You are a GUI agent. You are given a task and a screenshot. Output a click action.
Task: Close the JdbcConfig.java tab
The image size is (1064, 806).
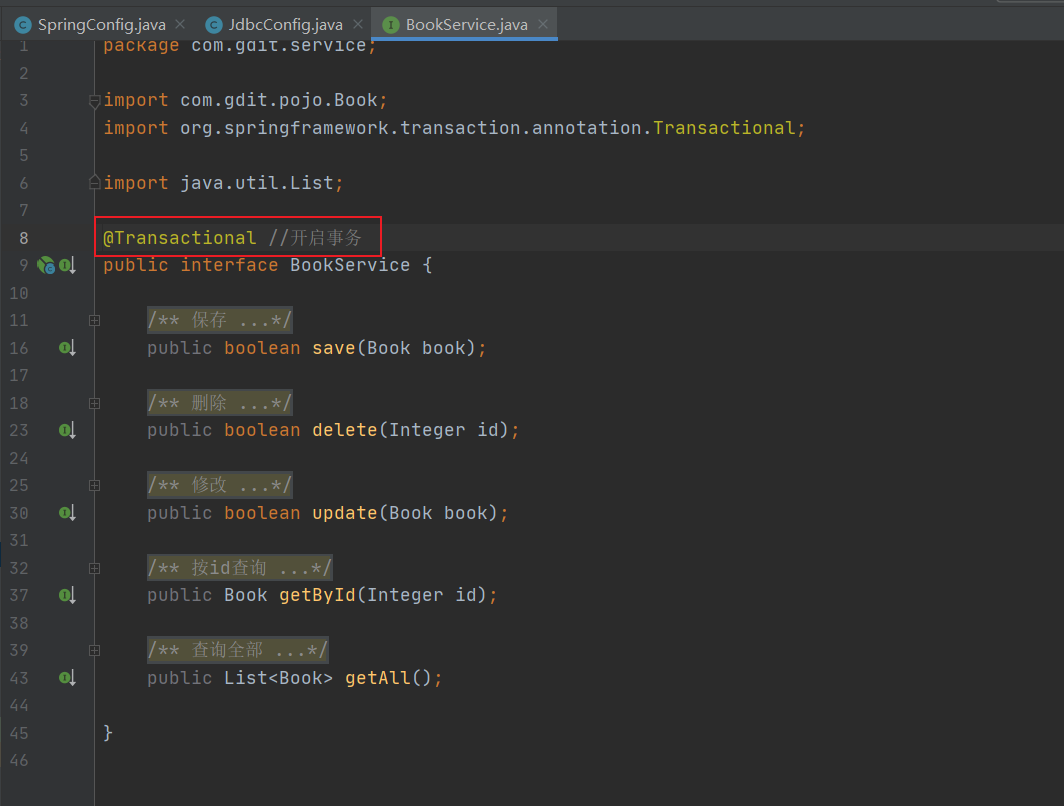tap(358, 24)
